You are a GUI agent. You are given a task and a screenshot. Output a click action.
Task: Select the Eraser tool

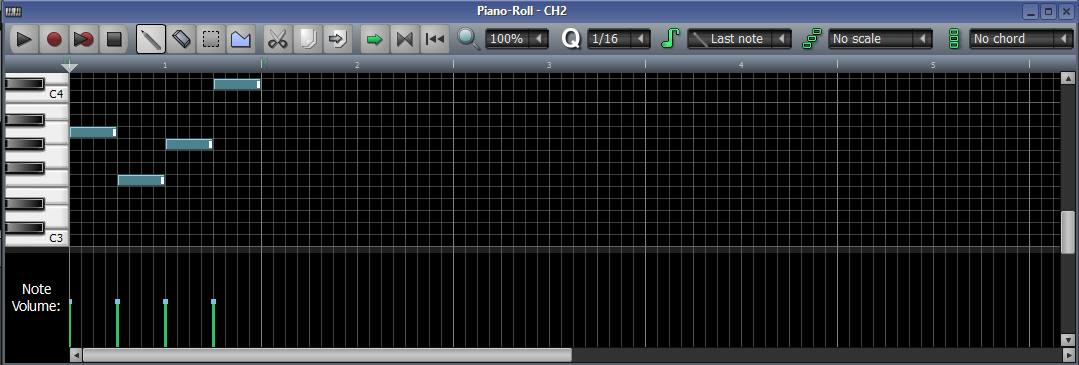[180, 39]
